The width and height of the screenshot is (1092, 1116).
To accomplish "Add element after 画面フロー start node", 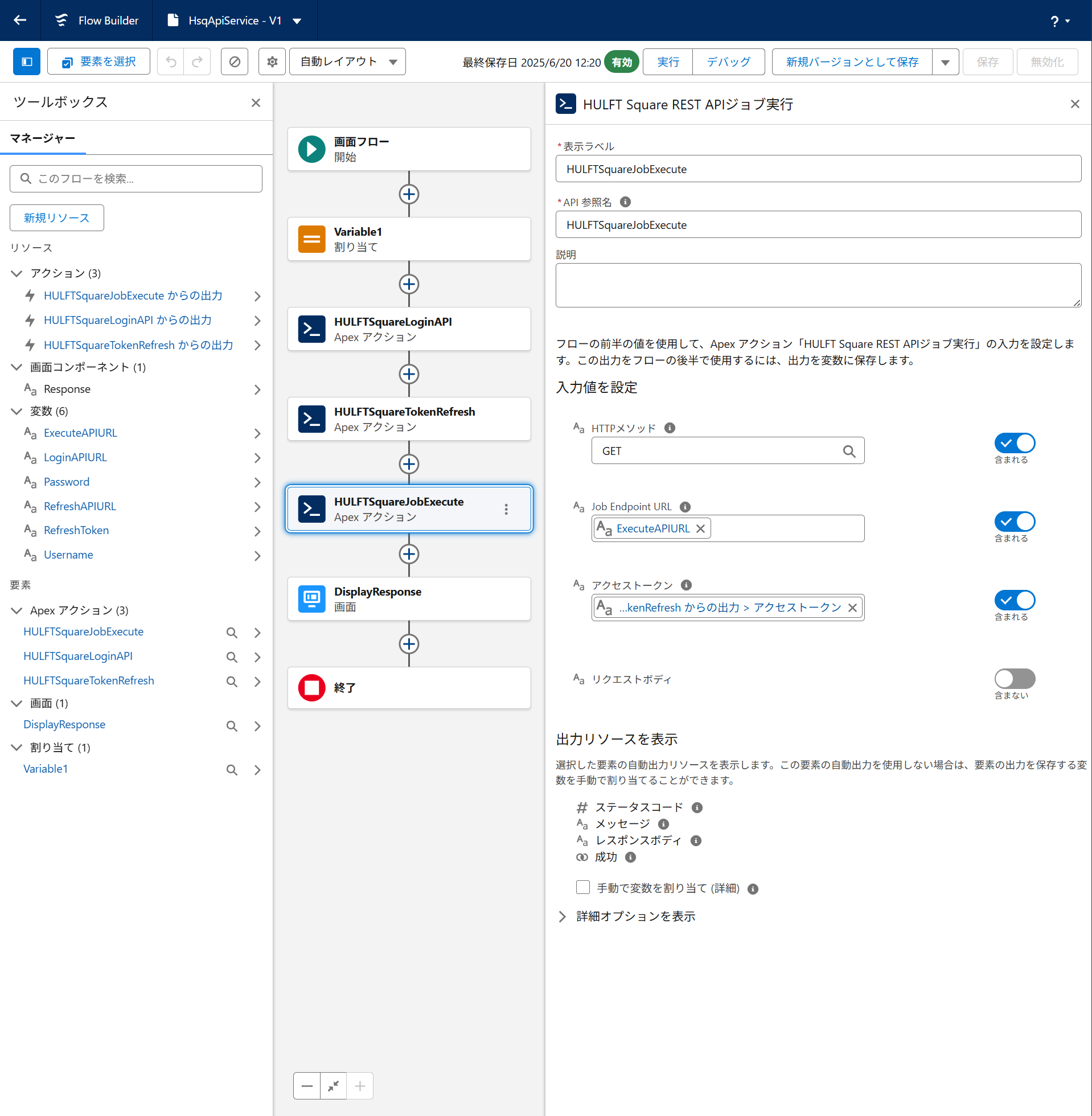I will [409, 194].
